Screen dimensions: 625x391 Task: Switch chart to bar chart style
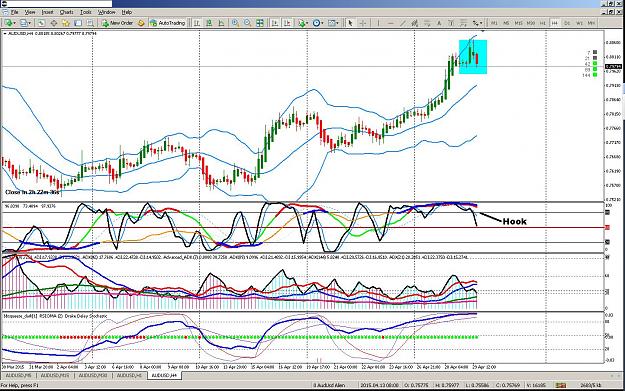tap(197, 23)
